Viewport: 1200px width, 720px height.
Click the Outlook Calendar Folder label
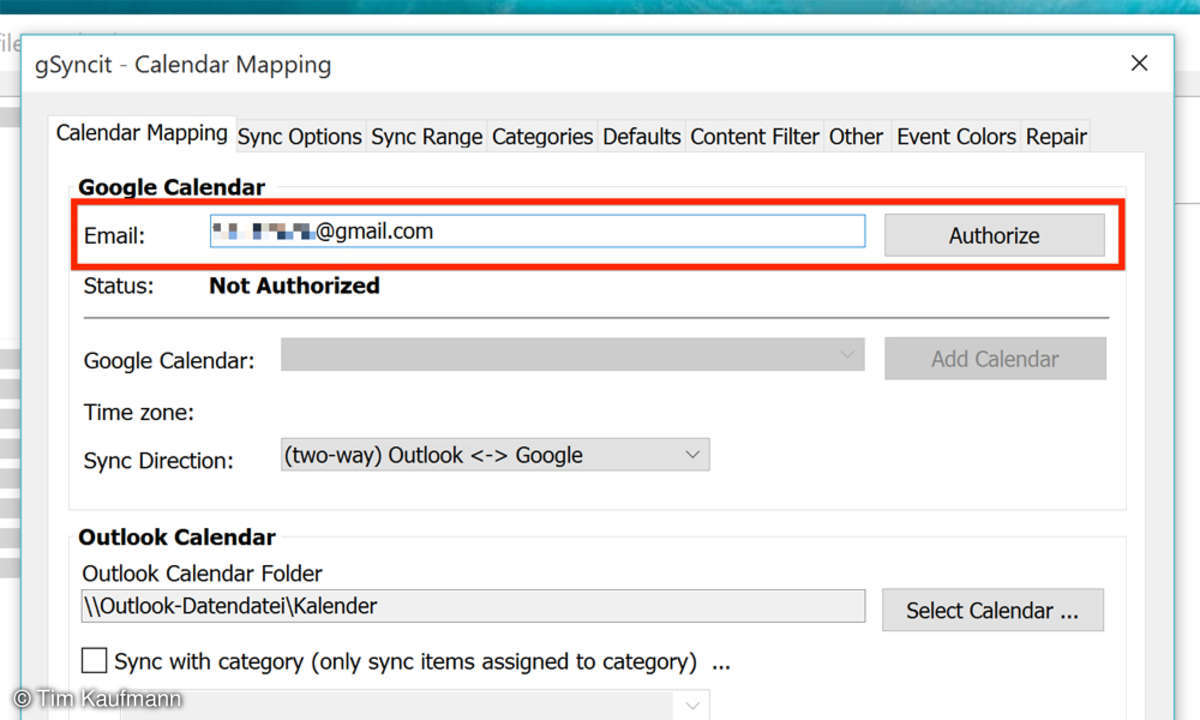(202, 574)
